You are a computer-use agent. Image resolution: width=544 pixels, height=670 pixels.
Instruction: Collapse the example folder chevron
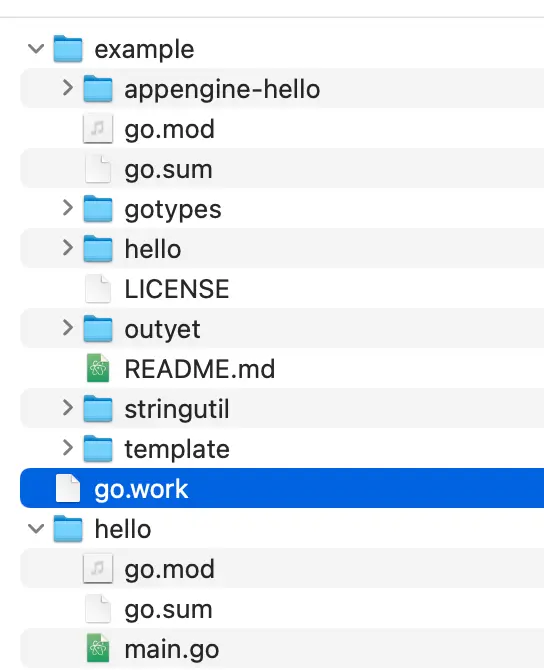[36, 48]
